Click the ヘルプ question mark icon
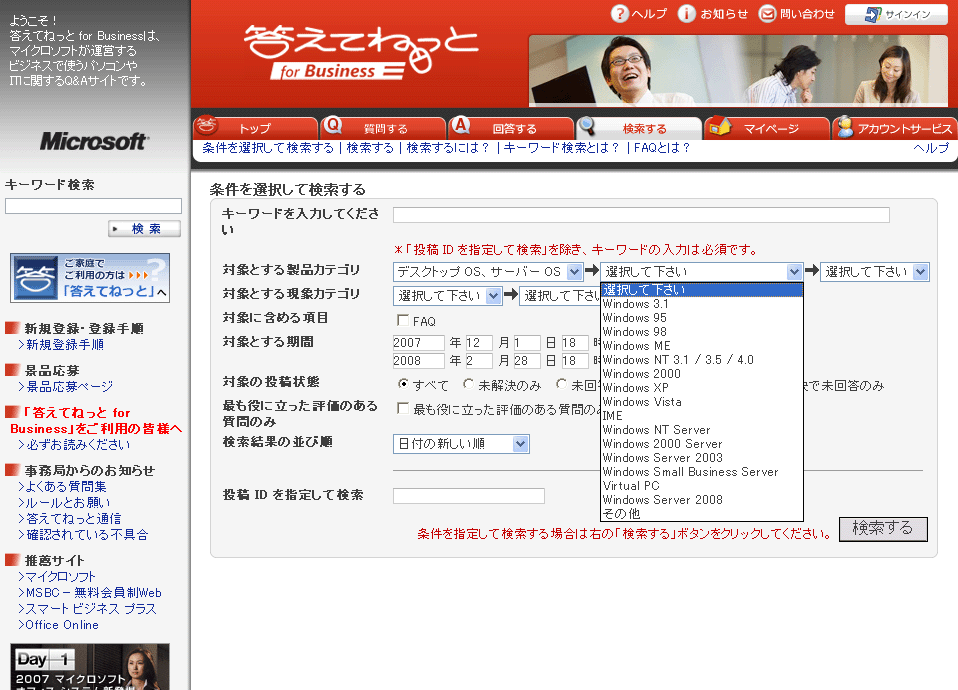 pos(619,14)
